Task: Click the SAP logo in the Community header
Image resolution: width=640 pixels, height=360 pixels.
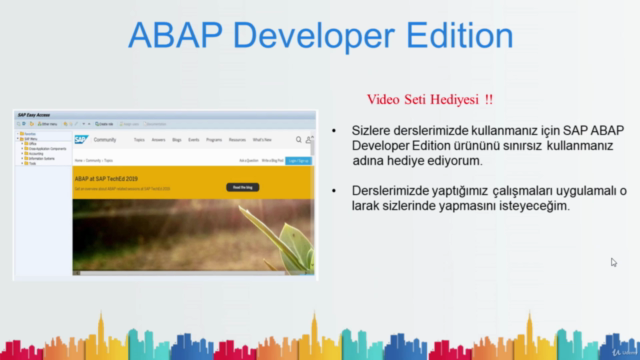Action: 81,140
